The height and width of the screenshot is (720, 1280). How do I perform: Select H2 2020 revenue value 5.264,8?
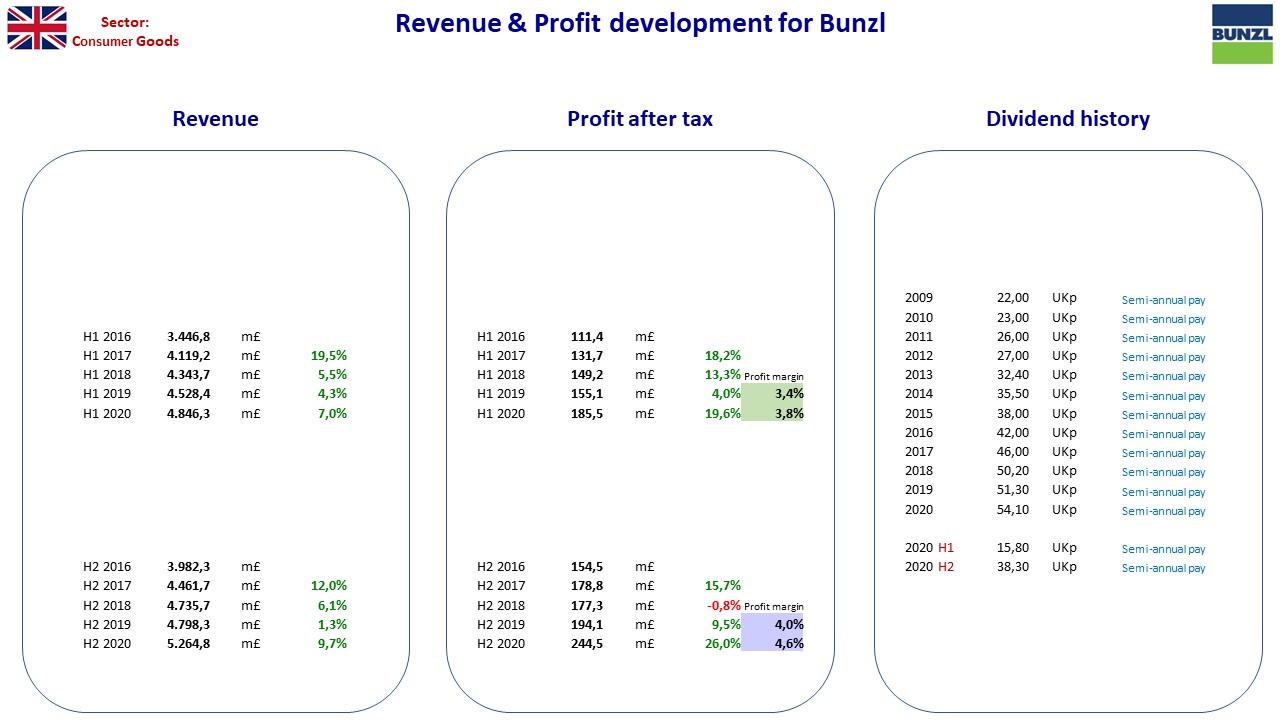(x=188, y=643)
